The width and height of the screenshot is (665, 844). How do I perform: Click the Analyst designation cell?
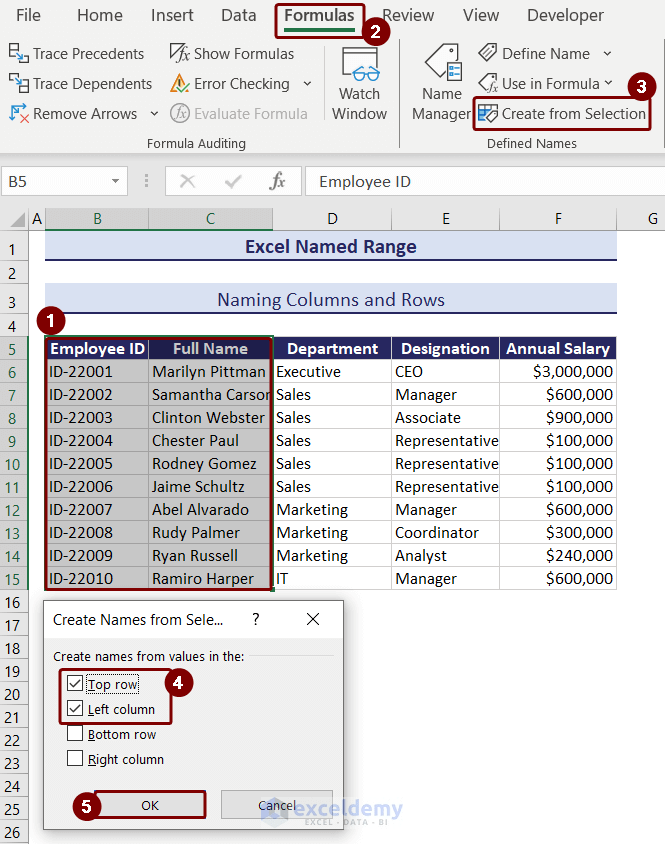[445, 555]
